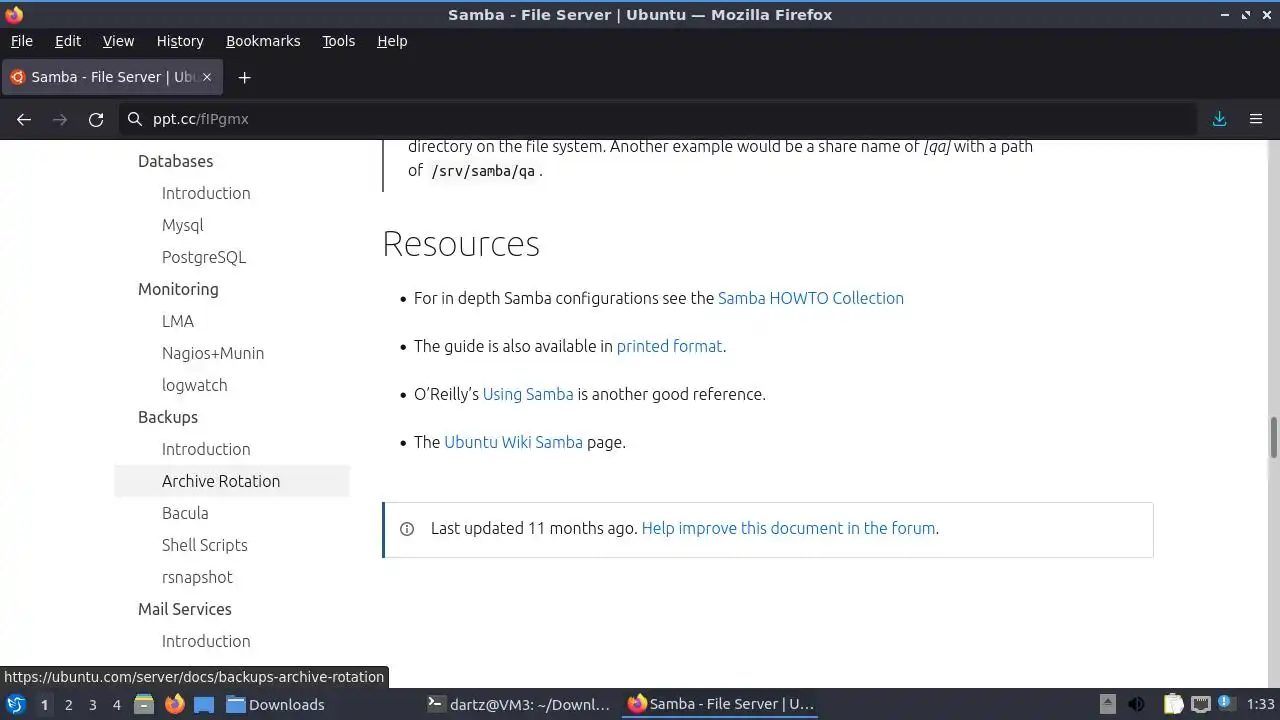Open the Firefox downloads panel
This screenshot has width=1280, height=720.
click(1220, 119)
